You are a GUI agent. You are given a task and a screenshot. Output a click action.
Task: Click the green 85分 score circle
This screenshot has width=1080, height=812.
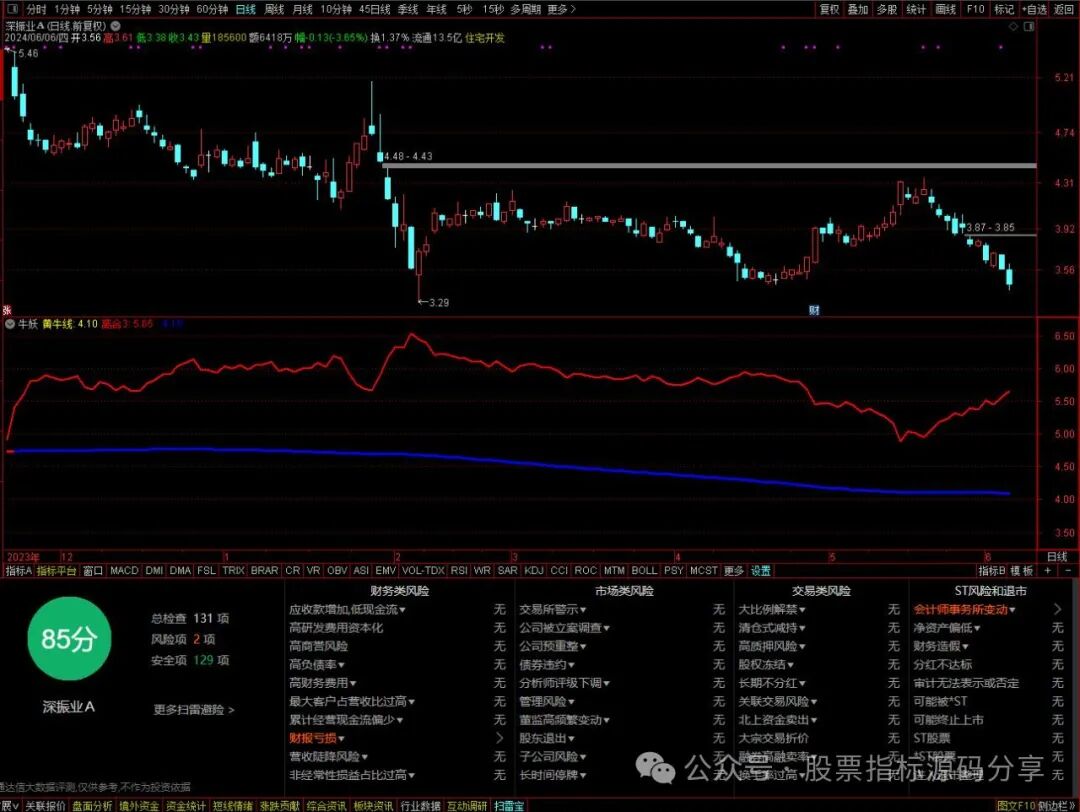coord(68,638)
